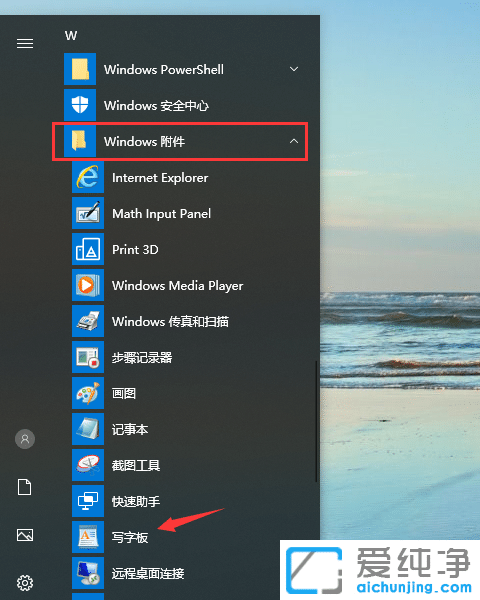480x600 pixels.
Task: Open the hamburger menu icon
Action: tap(25, 44)
